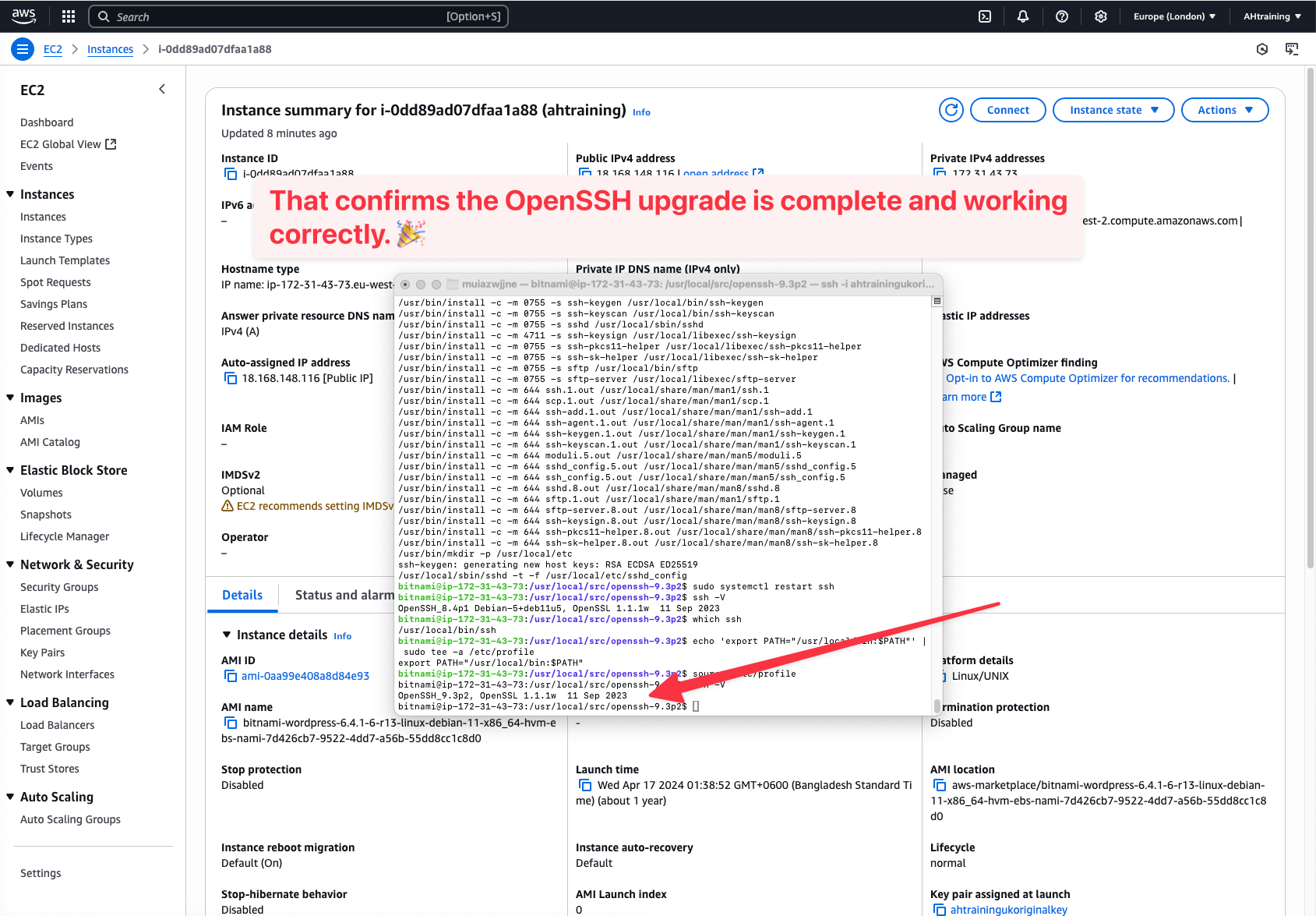Collapse the Auto Scaling section
Viewport: 1316px width, 916px height.
point(10,797)
